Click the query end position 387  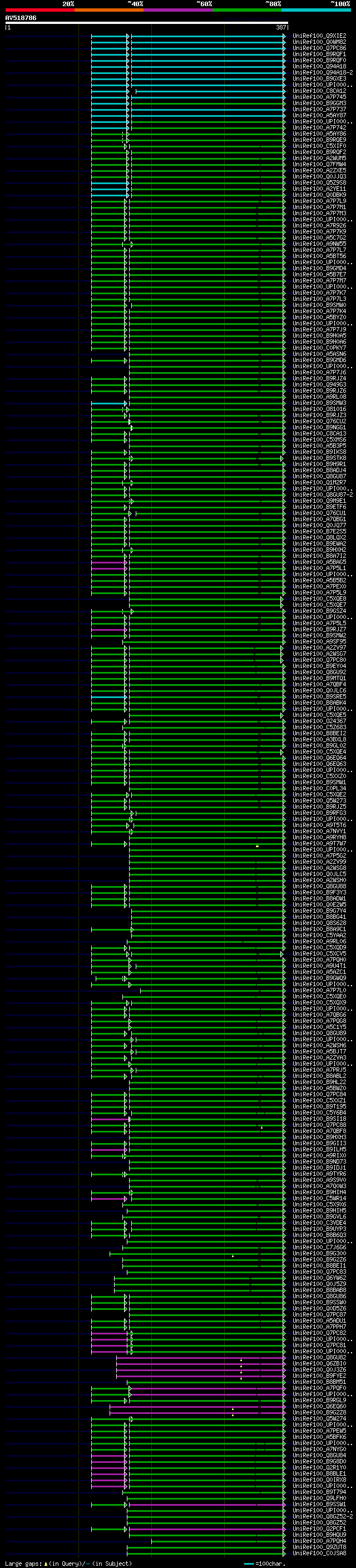(281, 27)
